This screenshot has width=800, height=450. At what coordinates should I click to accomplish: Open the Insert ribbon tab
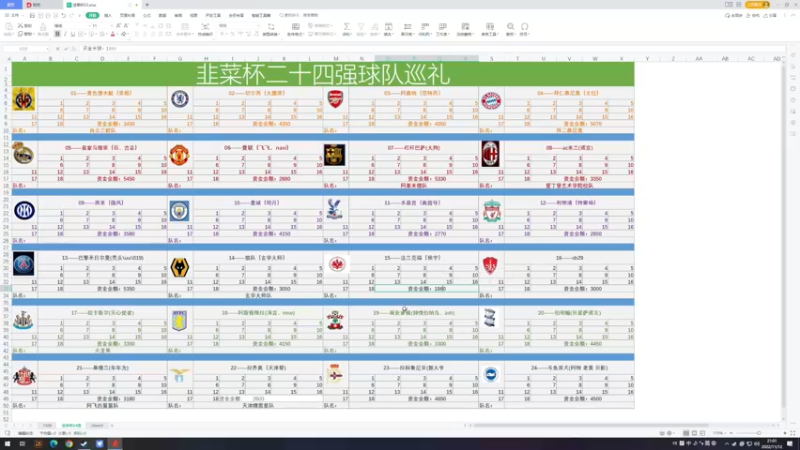pos(108,16)
